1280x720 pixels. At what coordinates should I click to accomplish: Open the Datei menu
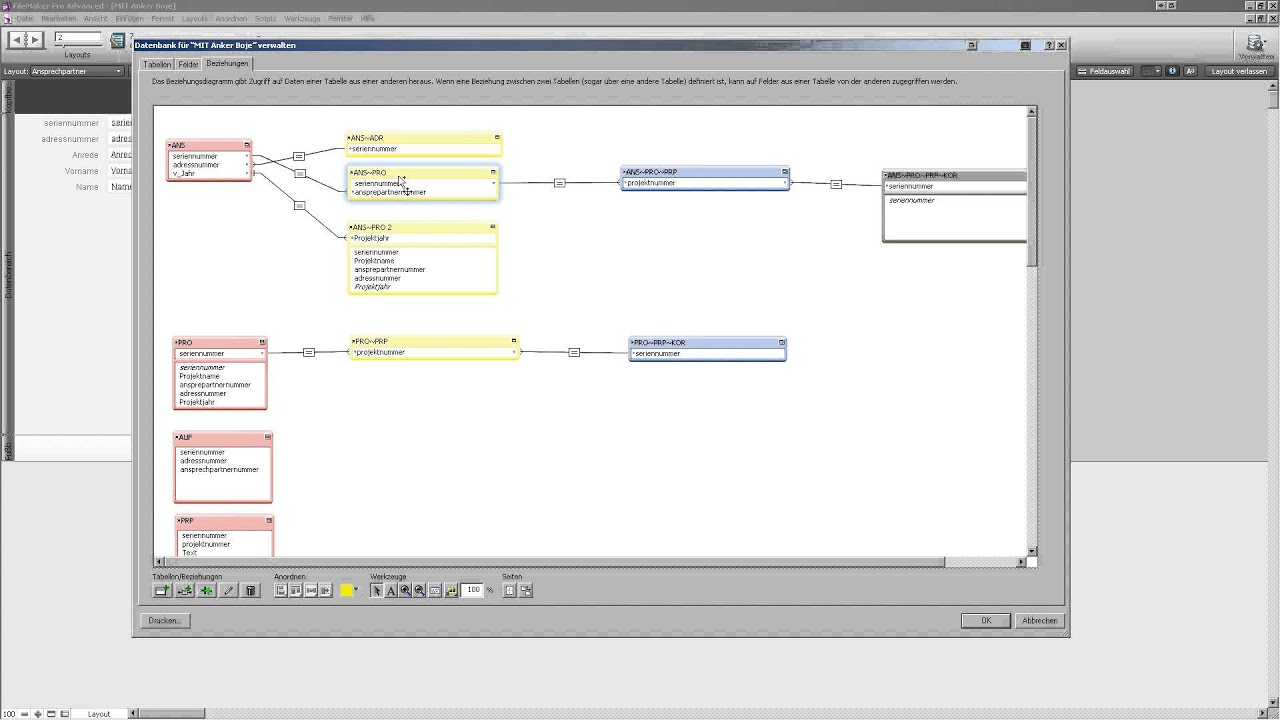[x=24, y=18]
